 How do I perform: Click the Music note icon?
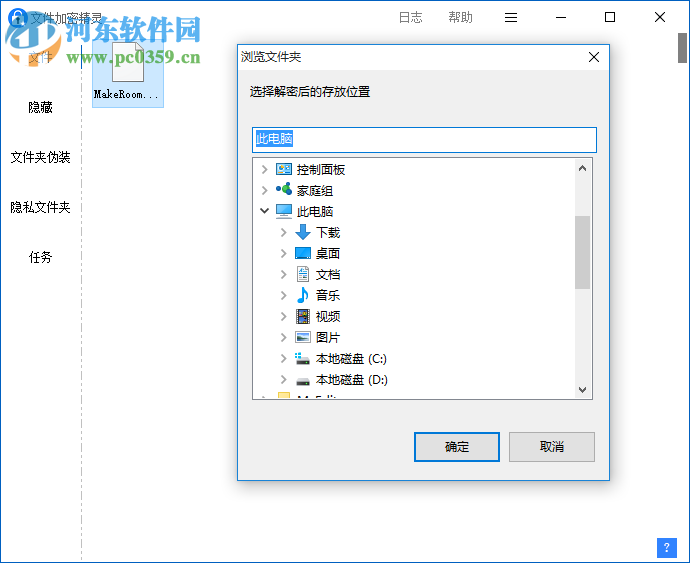pyautogui.click(x=303, y=295)
